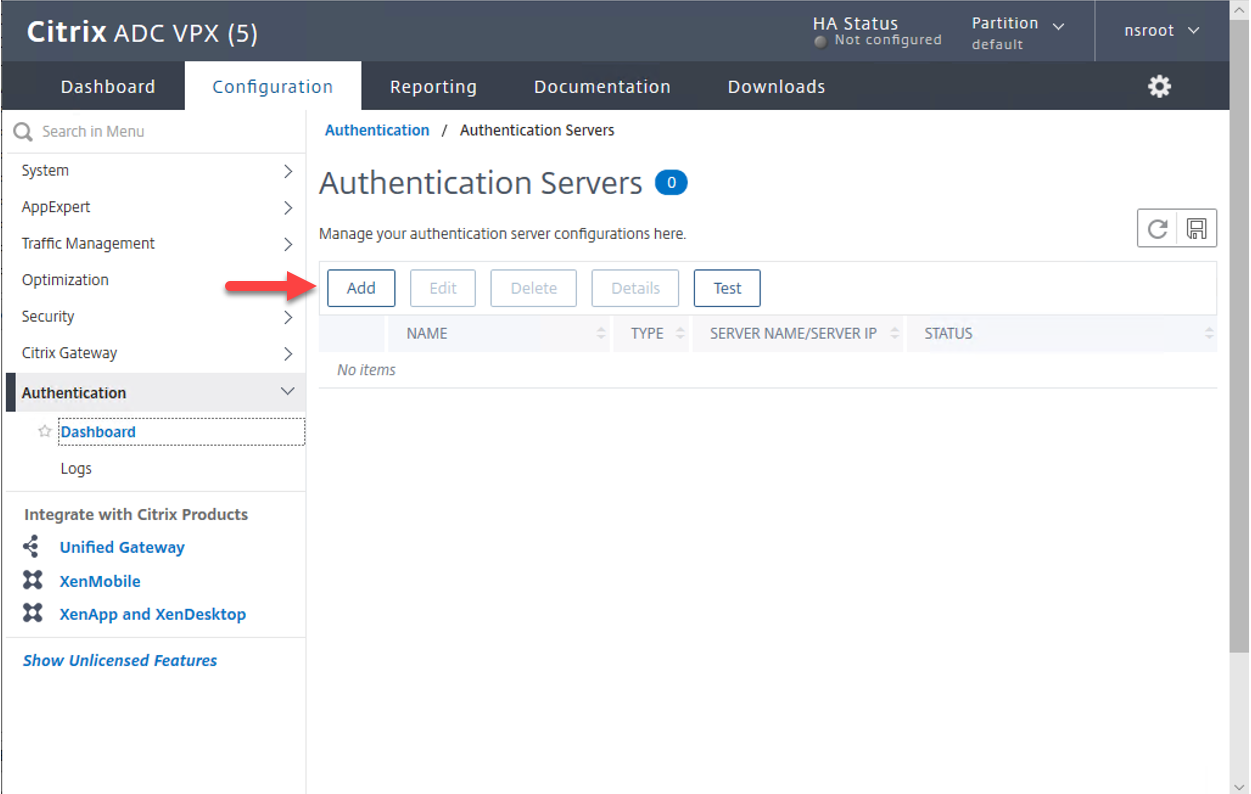
Task: Click the scrollbar down arrow
Action: click(x=1239, y=785)
